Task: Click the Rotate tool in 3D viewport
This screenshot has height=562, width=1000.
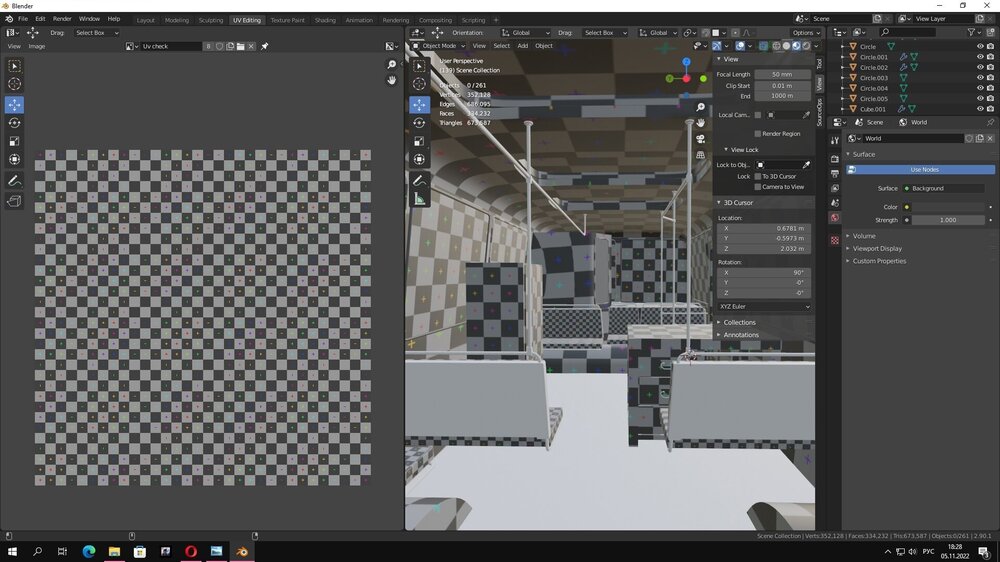Action: click(x=419, y=123)
